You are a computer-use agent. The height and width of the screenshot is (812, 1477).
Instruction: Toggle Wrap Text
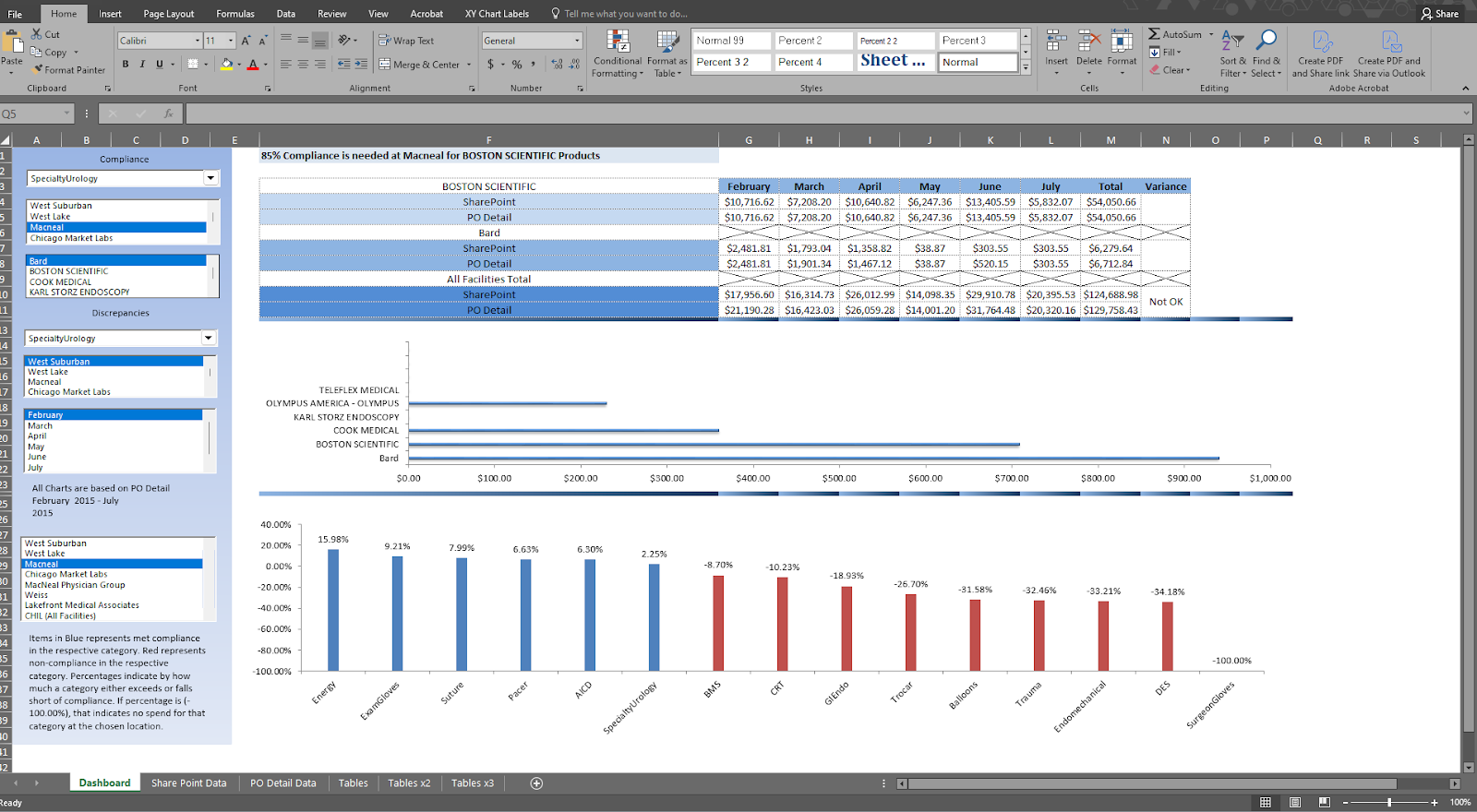(406, 41)
